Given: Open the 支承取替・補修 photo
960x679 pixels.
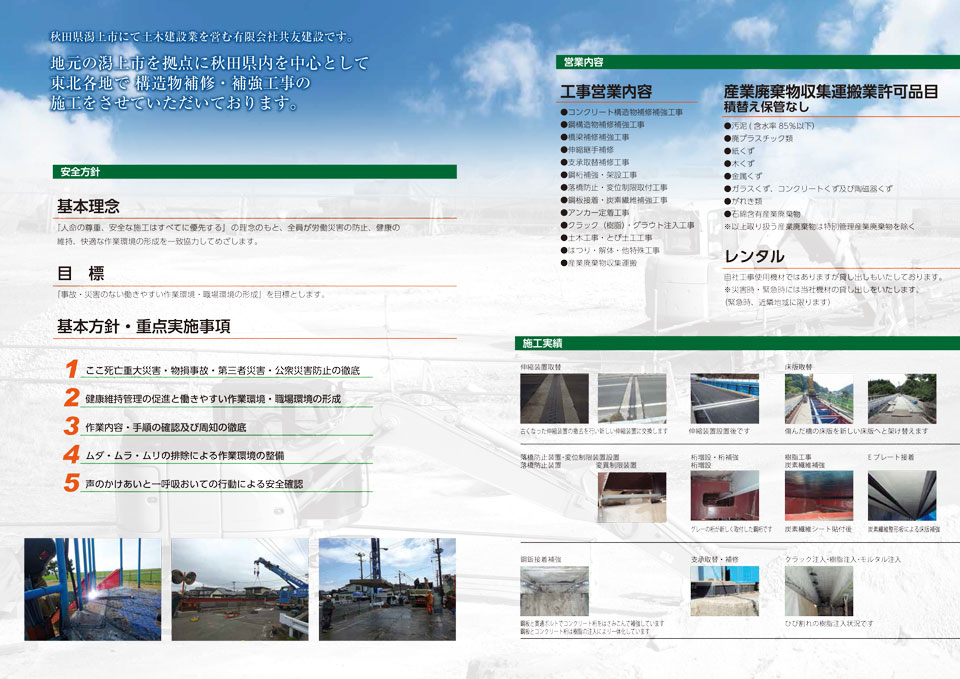Looking at the screenshot, I should (x=724, y=590).
